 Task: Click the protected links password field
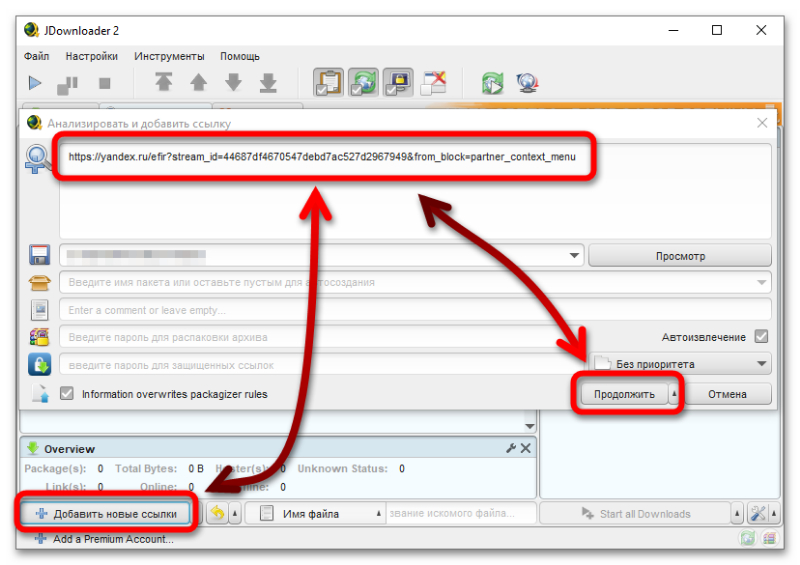click(321, 365)
